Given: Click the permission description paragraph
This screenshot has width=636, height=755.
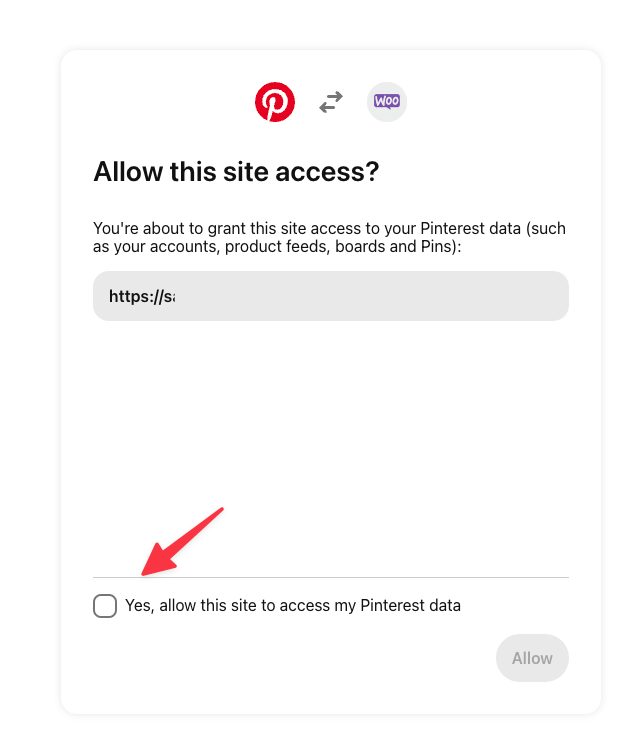Looking at the screenshot, I should (x=329, y=237).
